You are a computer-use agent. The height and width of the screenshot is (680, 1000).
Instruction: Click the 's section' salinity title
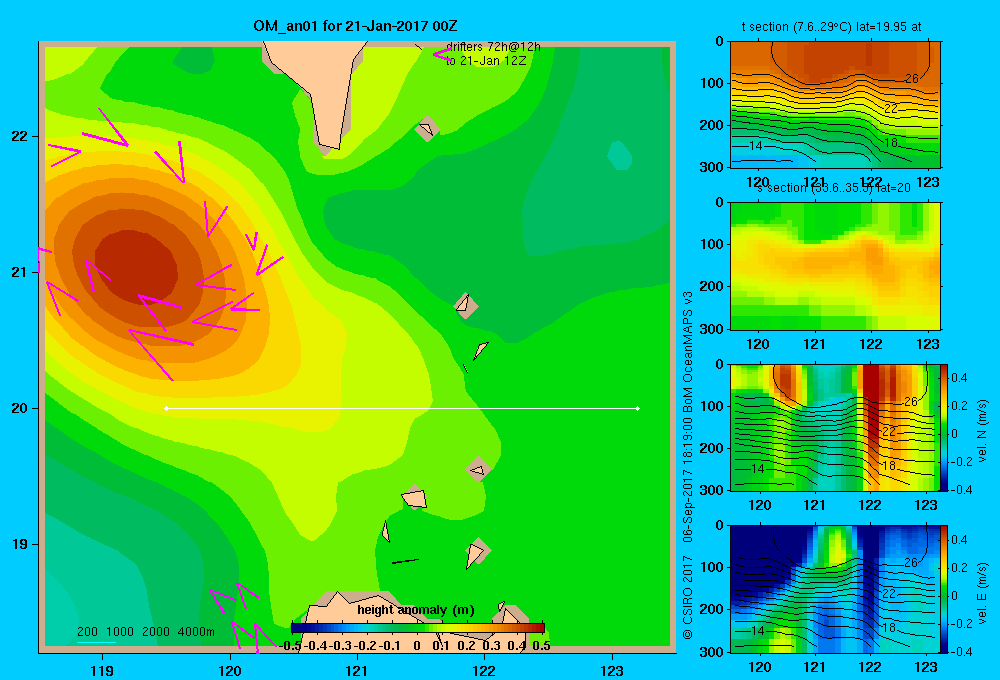833,188
